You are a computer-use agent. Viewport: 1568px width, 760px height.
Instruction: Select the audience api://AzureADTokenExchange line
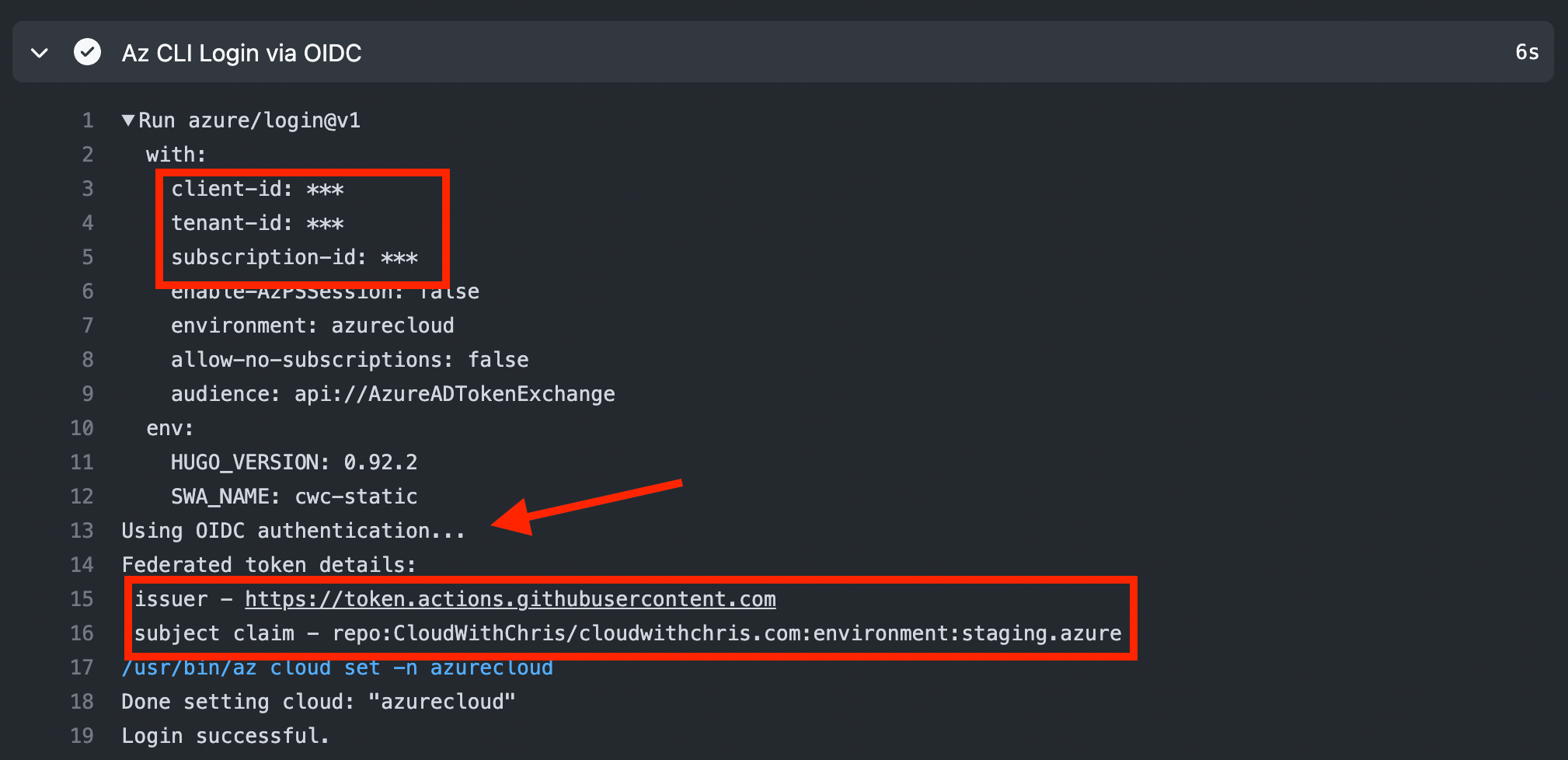[x=392, y=393]
